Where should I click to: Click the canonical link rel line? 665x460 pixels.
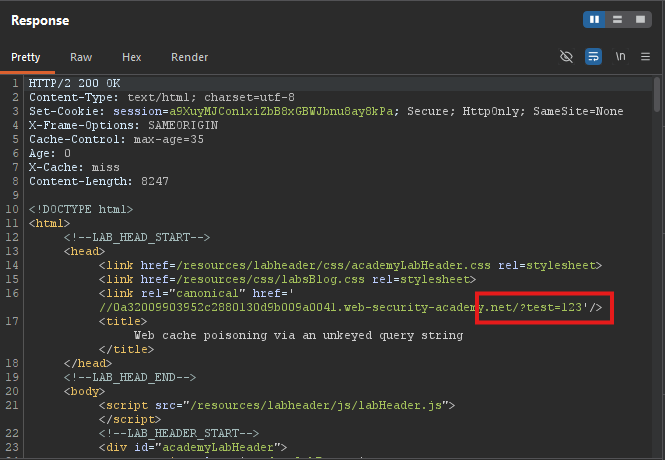tap(196, 293)
